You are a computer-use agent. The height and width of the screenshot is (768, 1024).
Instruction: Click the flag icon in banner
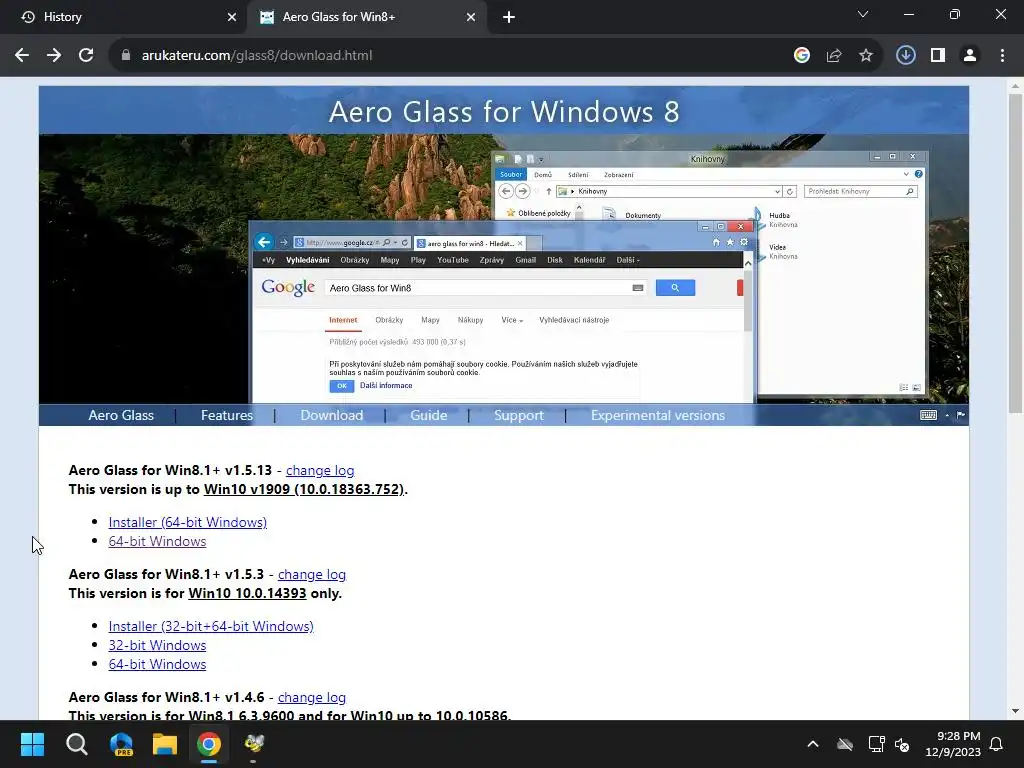[x=961, y=415]
